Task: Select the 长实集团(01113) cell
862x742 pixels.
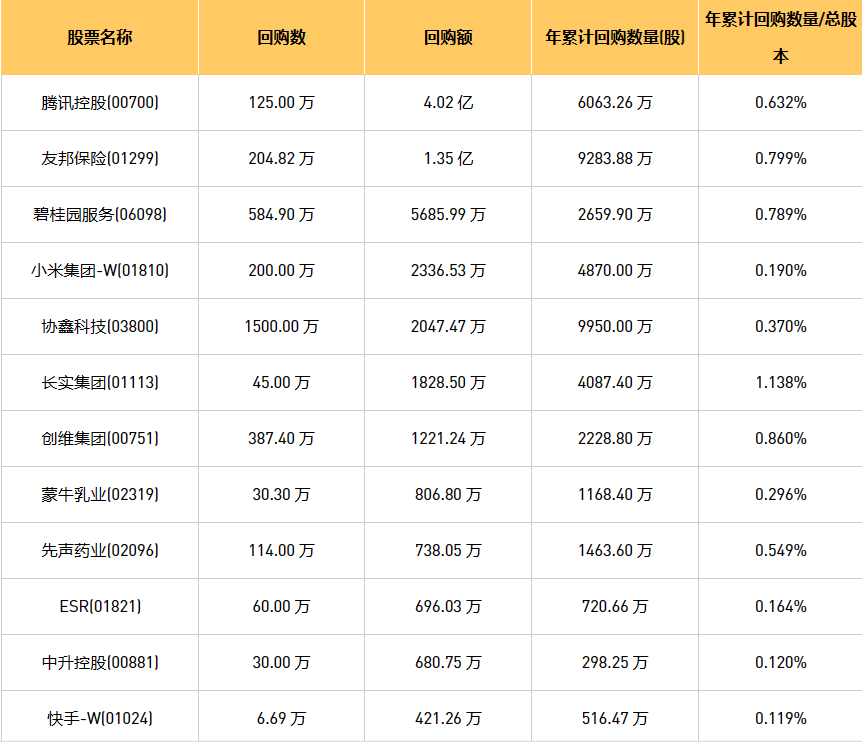Action: point(100,383)
